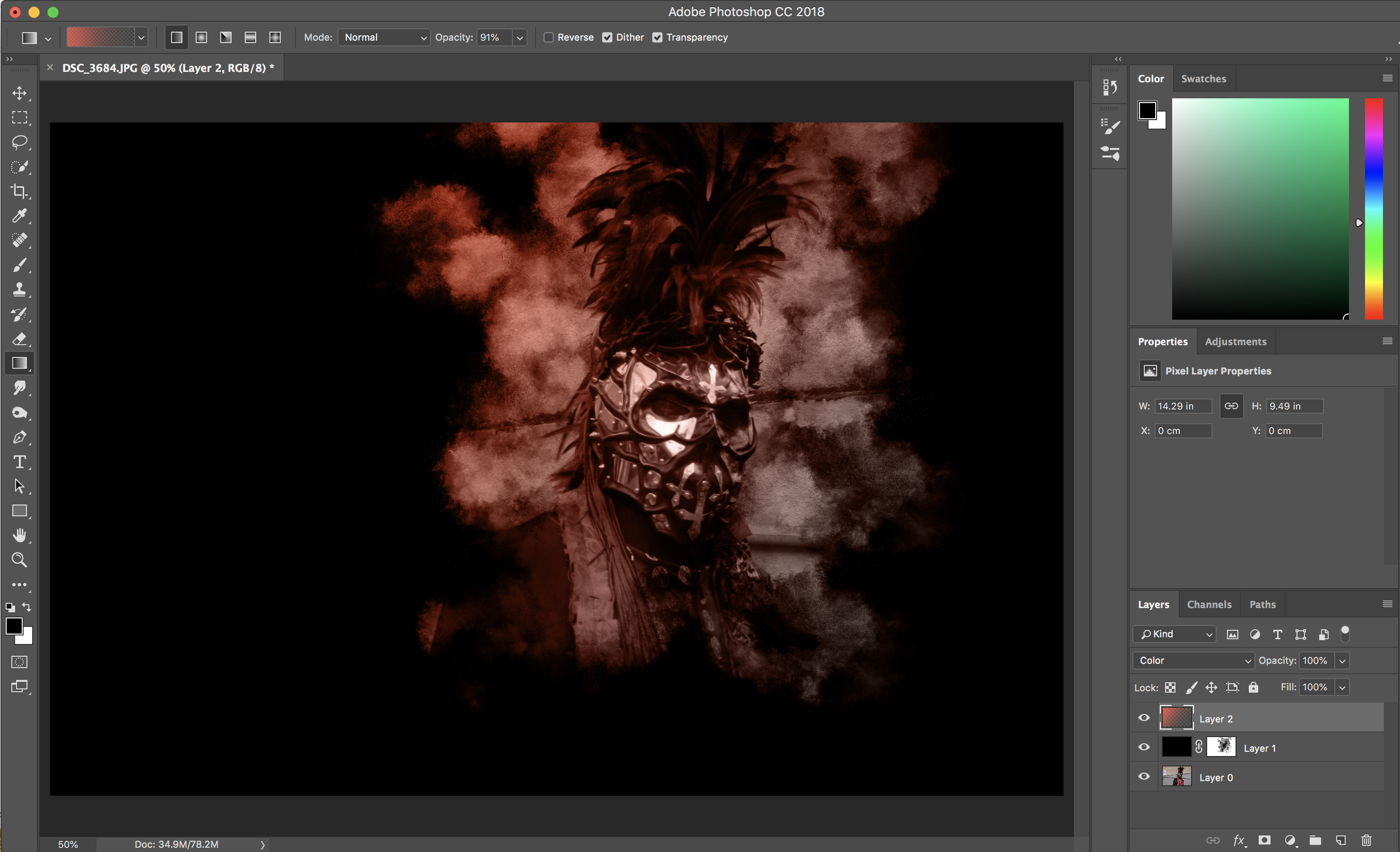Click the vertical hue slider strip

point(1374,208)
